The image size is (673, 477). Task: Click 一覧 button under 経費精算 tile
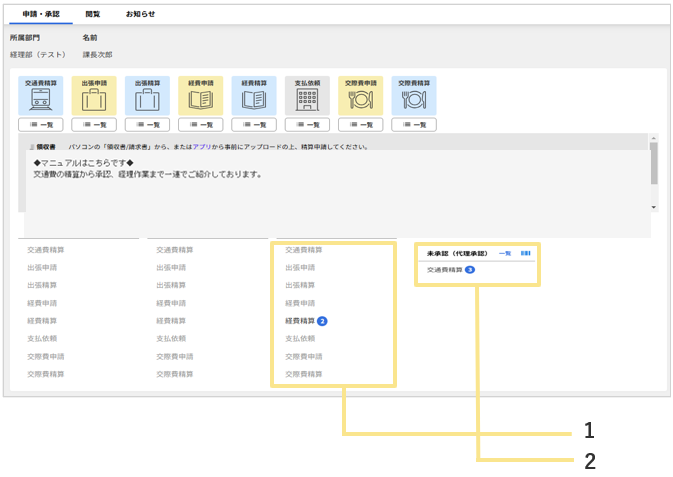[254, 125]
